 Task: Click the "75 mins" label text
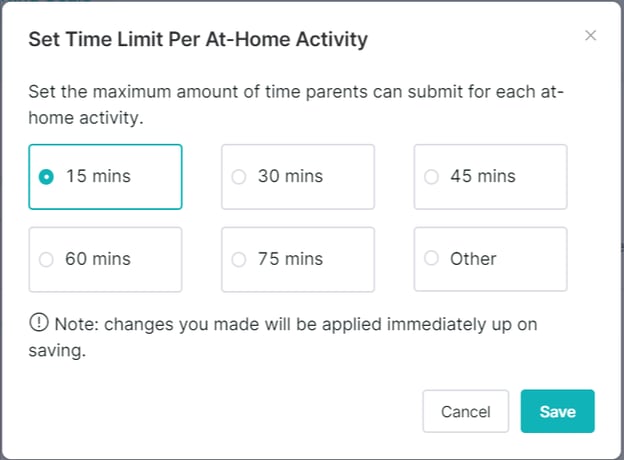[290, 259]
